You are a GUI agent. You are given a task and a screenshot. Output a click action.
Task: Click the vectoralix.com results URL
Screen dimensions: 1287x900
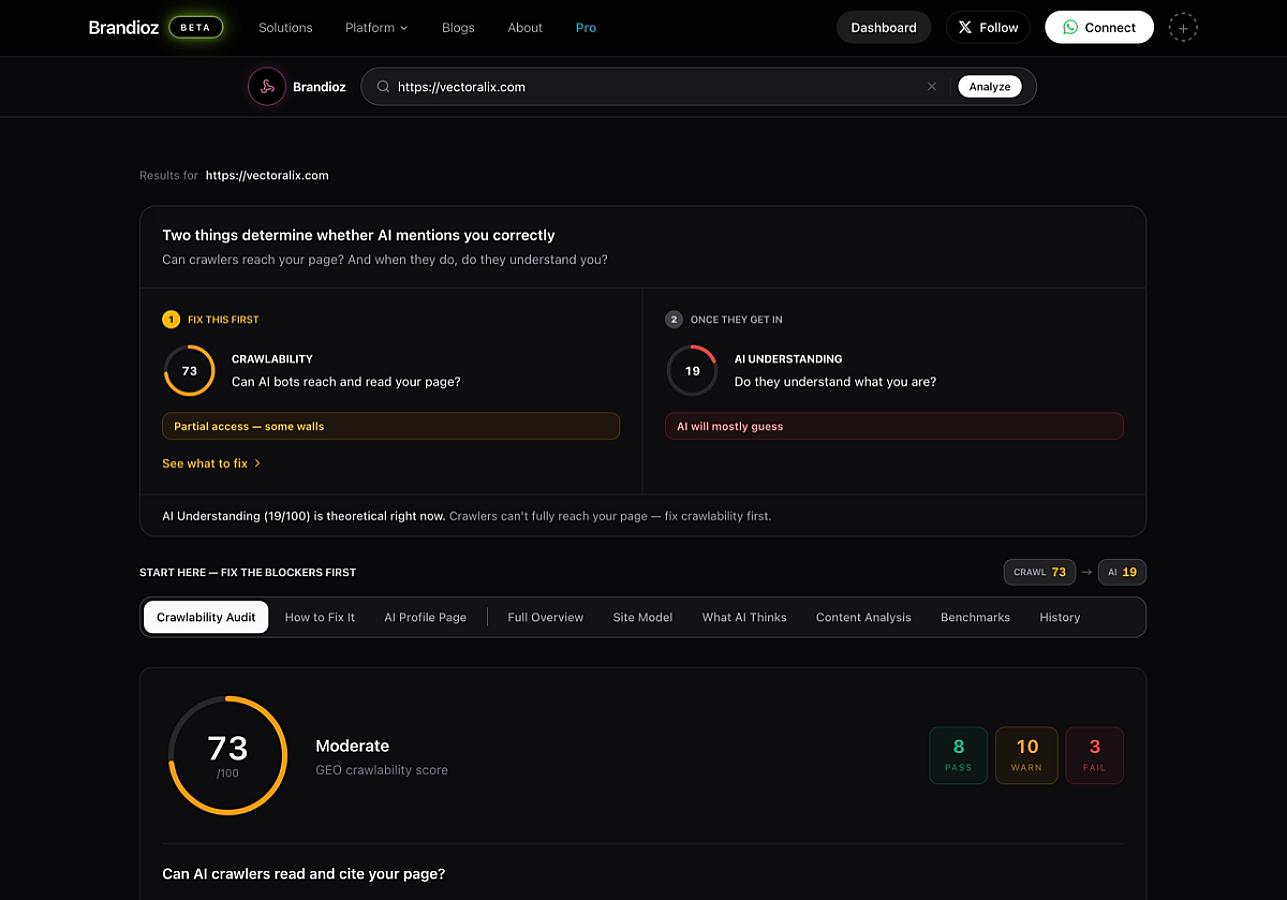267,175
